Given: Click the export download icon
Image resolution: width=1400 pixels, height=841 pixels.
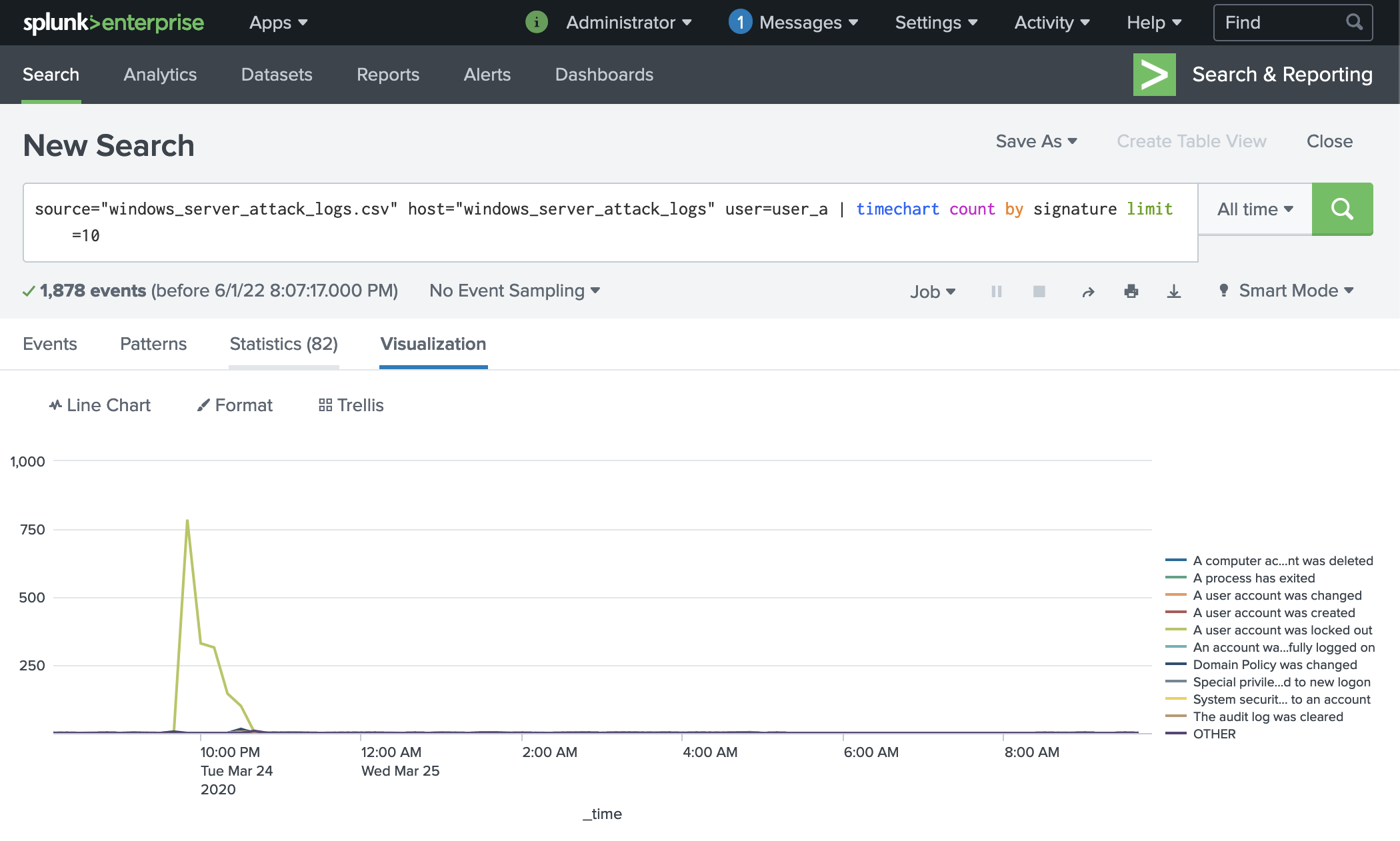Looking at the screenshot, I should click(x=1174, y=291).
